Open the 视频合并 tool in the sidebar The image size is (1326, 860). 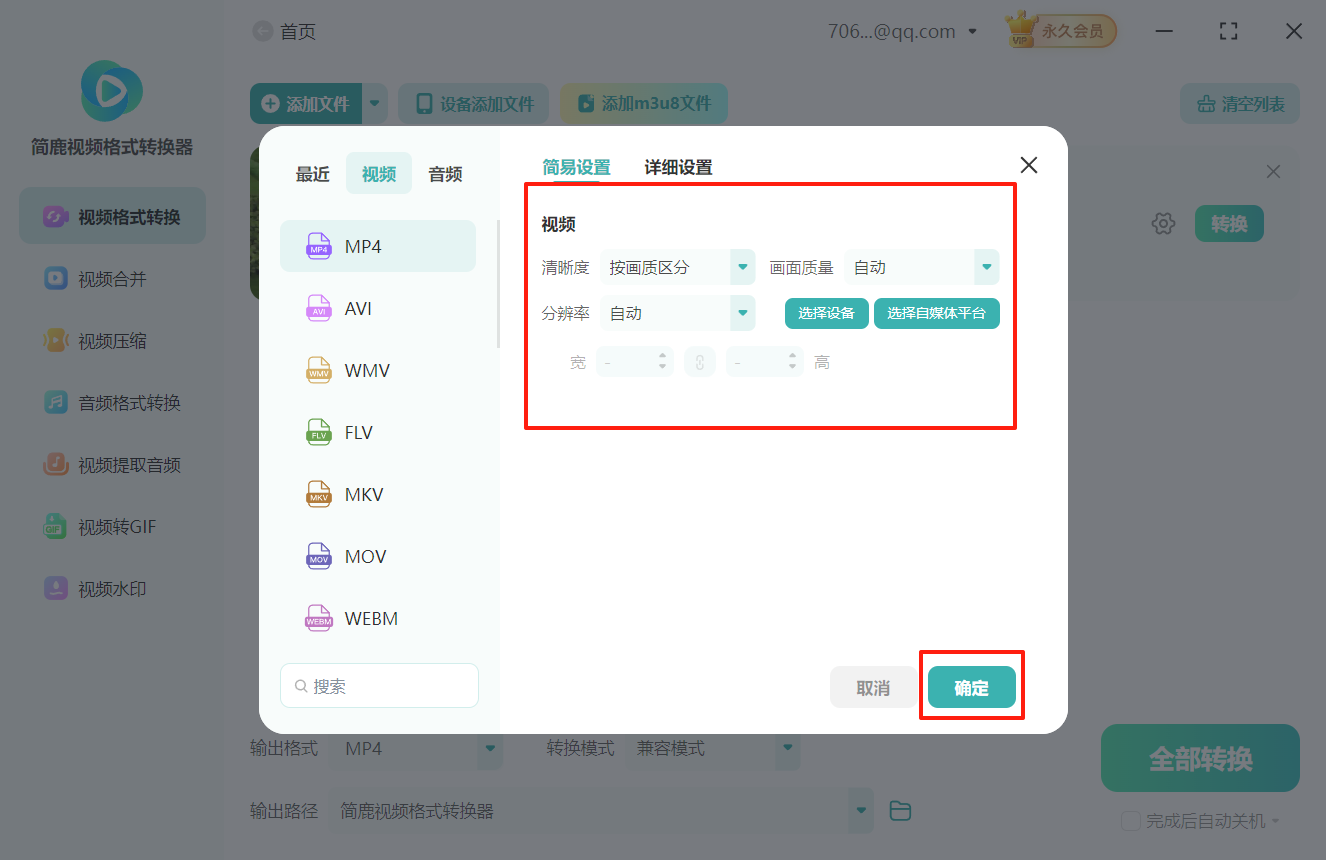tap(111, 278)
